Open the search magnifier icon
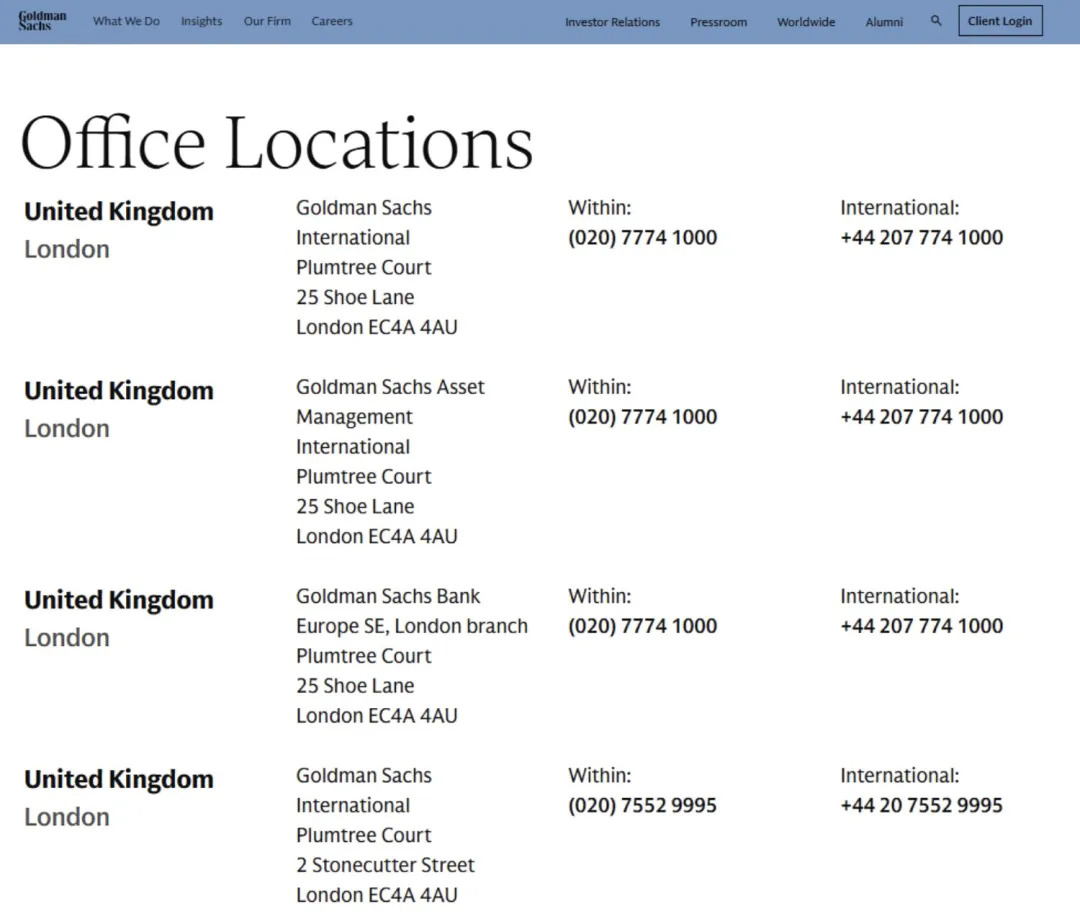 (936, 21)
